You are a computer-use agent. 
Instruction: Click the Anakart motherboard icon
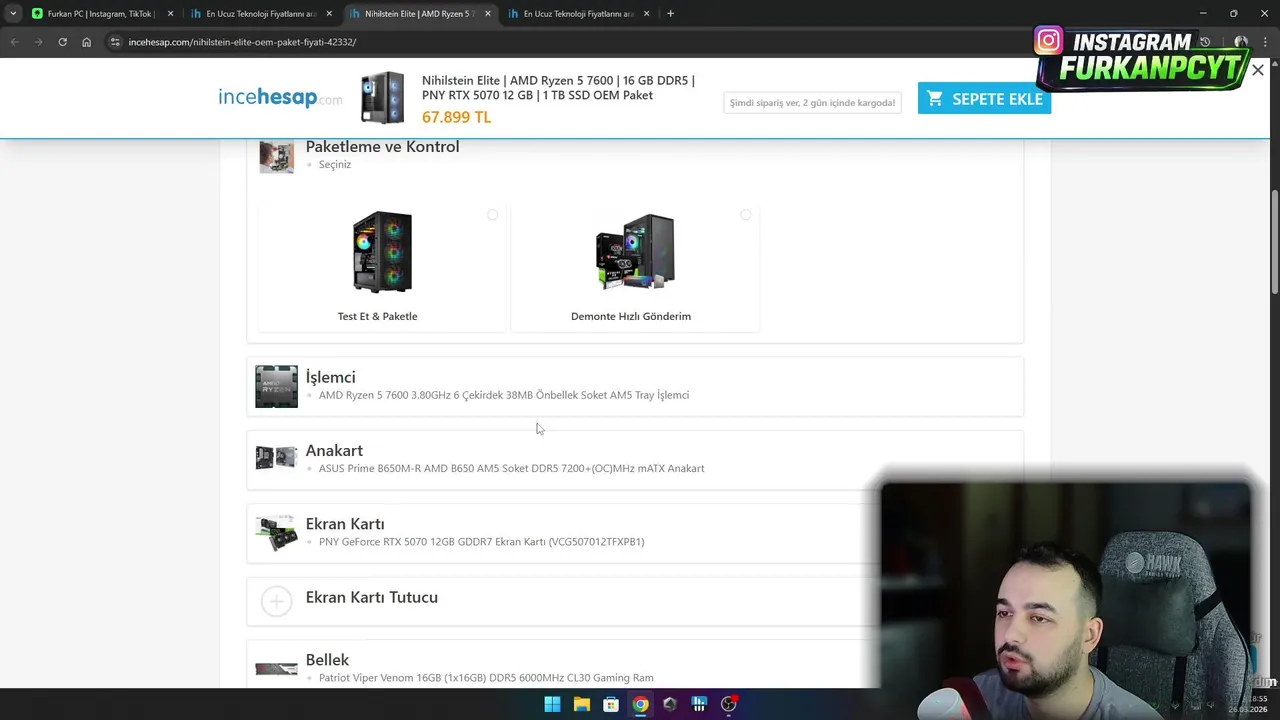point(276,458)
